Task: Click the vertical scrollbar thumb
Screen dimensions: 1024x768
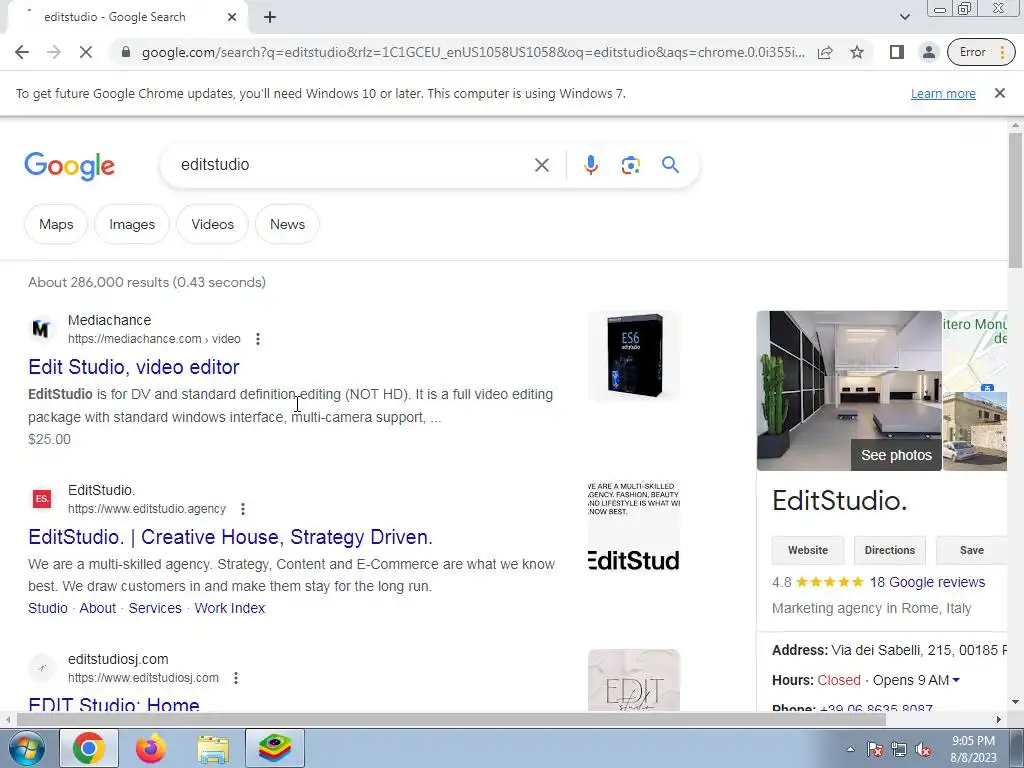Action: click(x=1016, y=200)
